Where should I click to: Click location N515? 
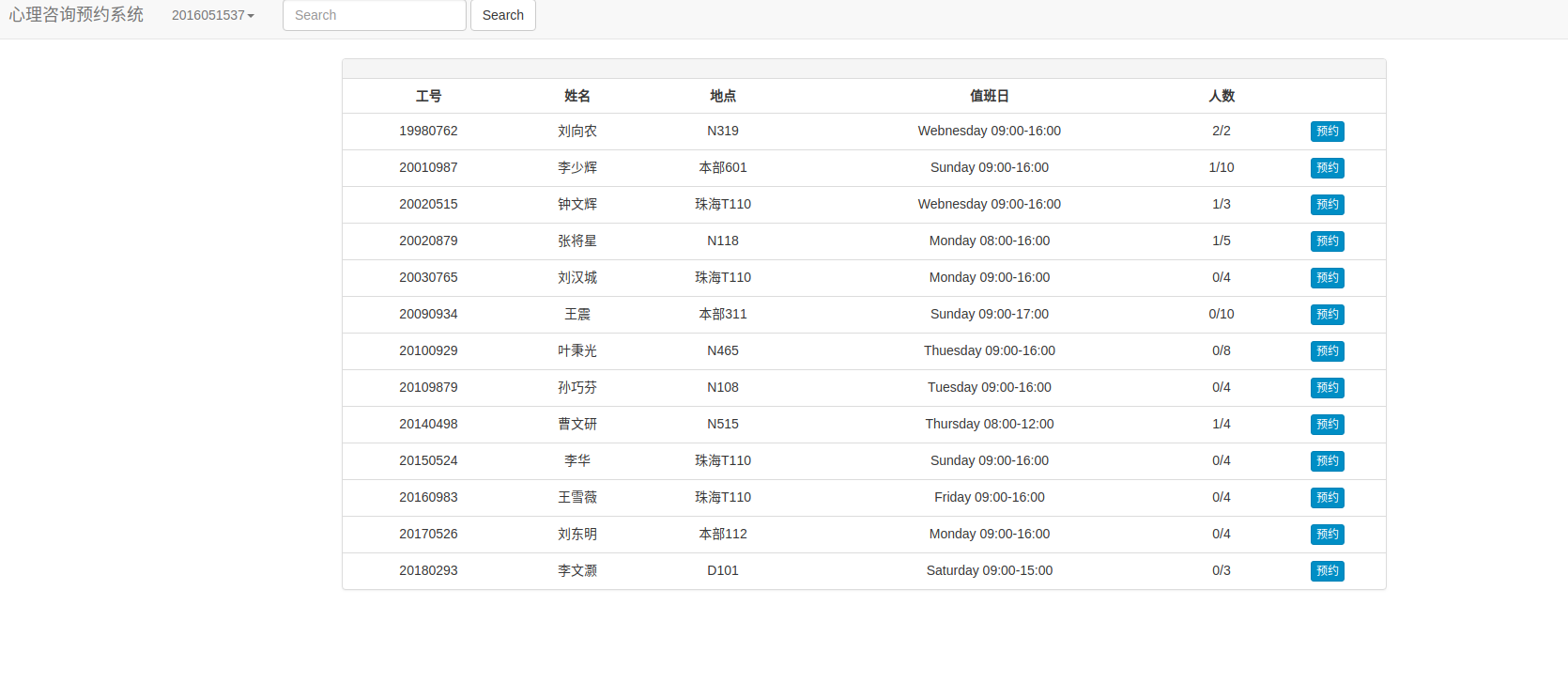click(x=723, y=424)
